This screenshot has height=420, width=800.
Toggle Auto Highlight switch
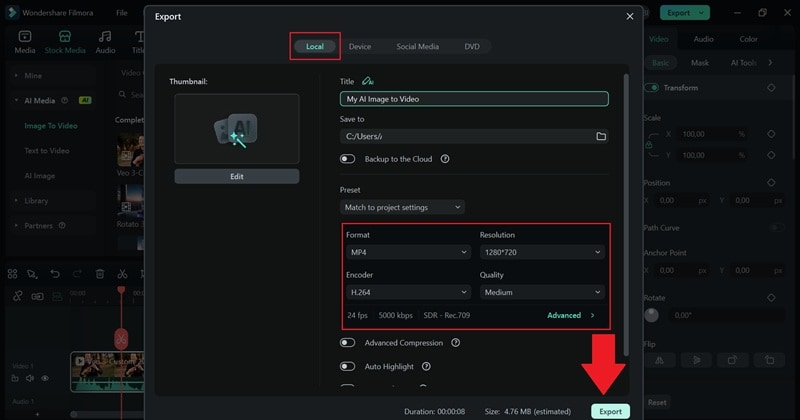pyautogui.click(x=347, y=366)
